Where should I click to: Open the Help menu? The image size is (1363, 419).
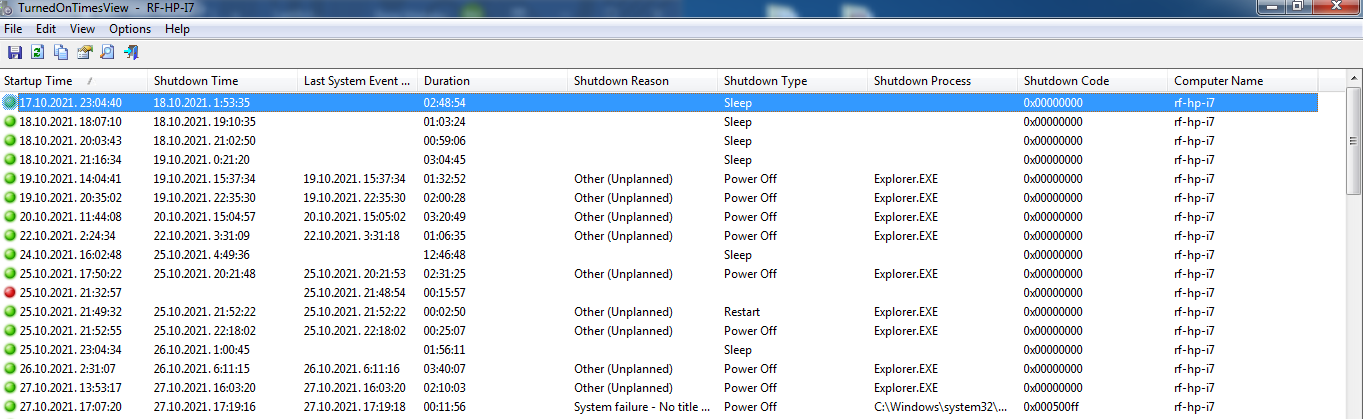tap(177, 29)
